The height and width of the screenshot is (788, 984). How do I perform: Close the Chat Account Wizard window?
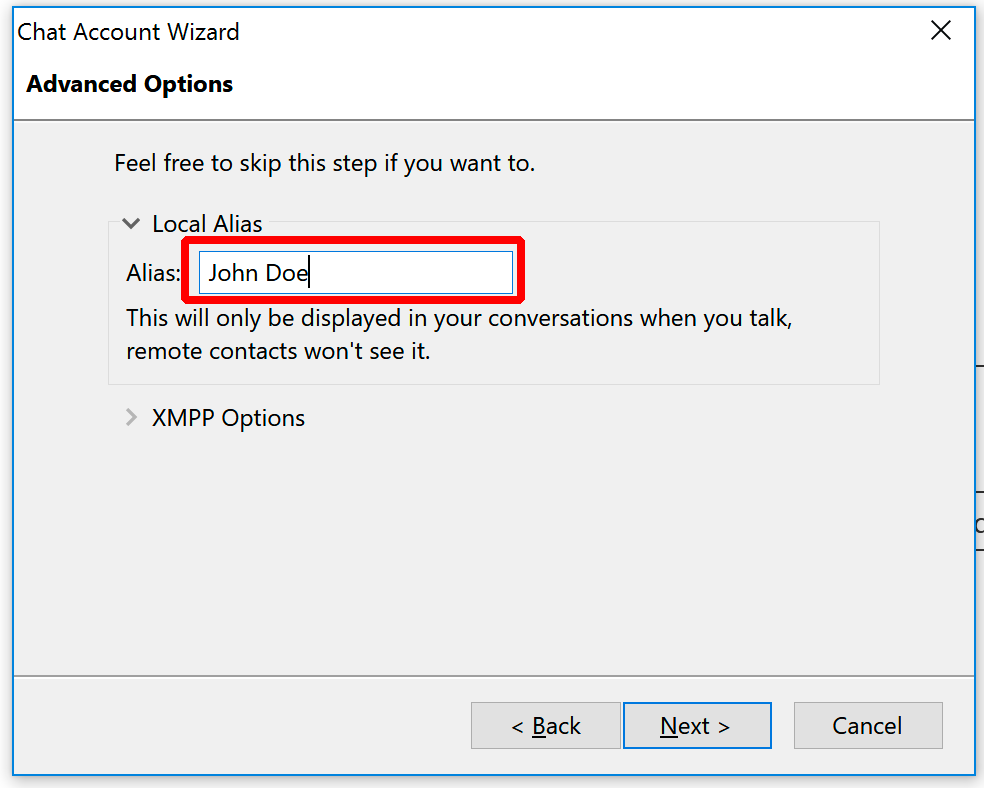[x=941, y=30]
